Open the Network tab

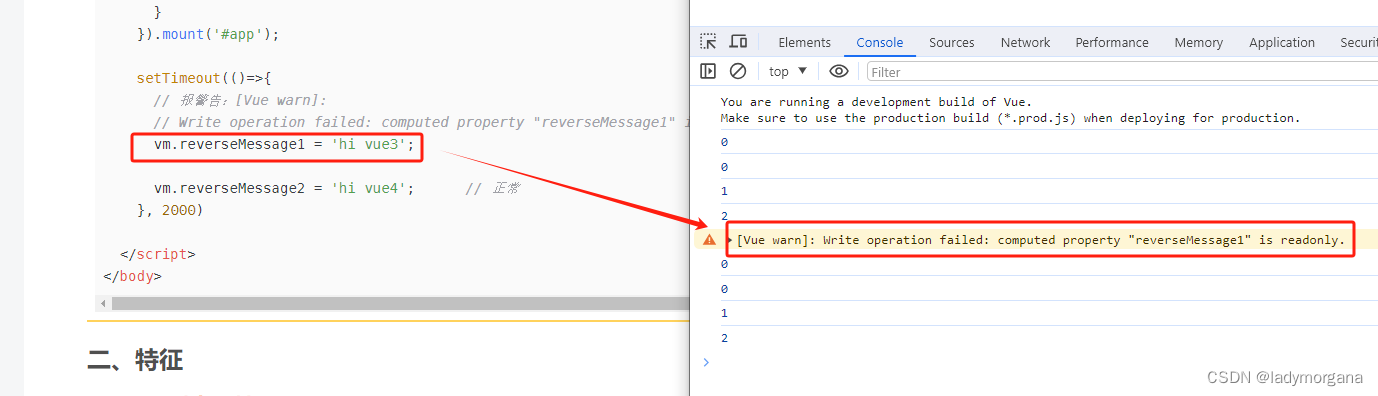pos(1025,42)
